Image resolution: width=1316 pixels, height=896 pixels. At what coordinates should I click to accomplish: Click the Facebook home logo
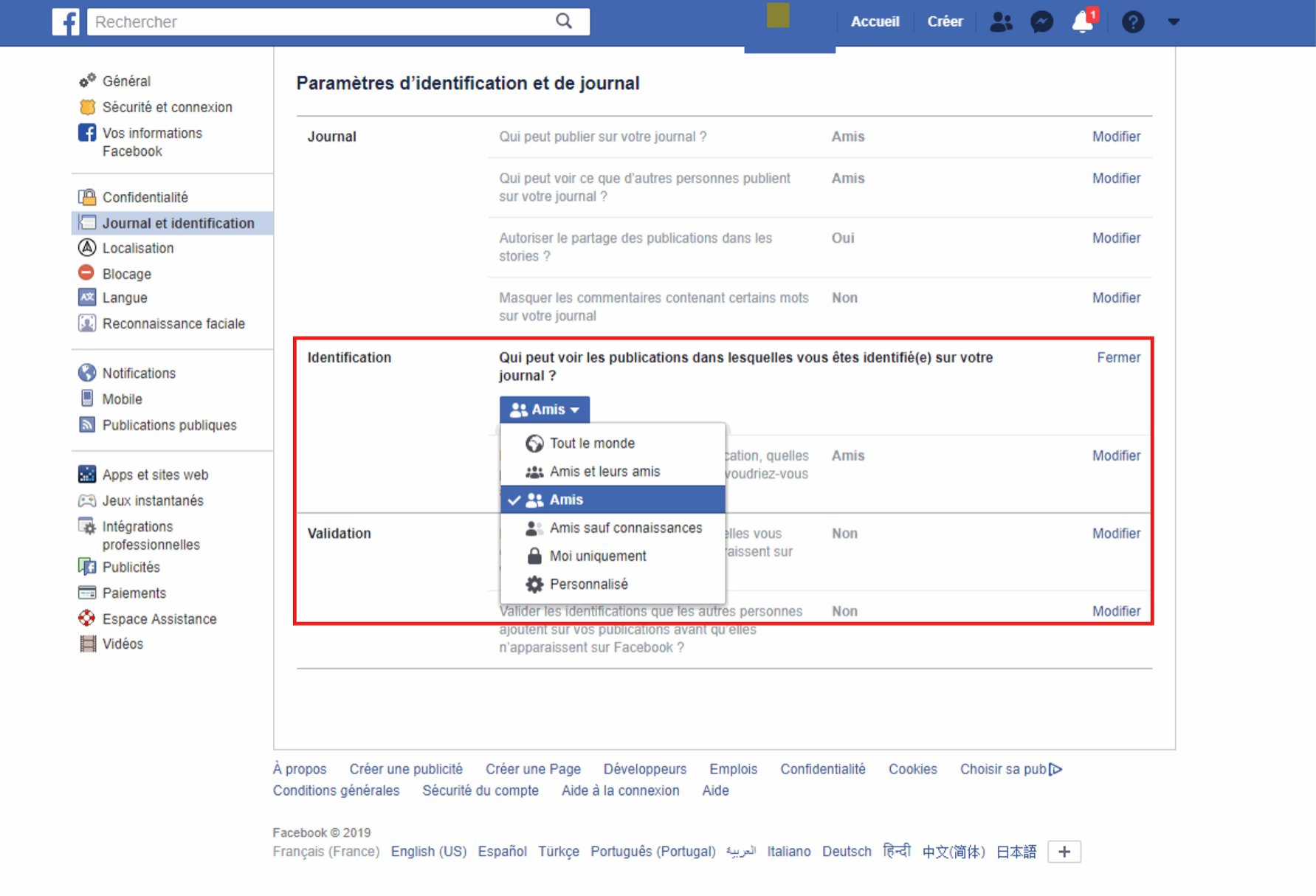pyautogui.click(x=66, y=21)
